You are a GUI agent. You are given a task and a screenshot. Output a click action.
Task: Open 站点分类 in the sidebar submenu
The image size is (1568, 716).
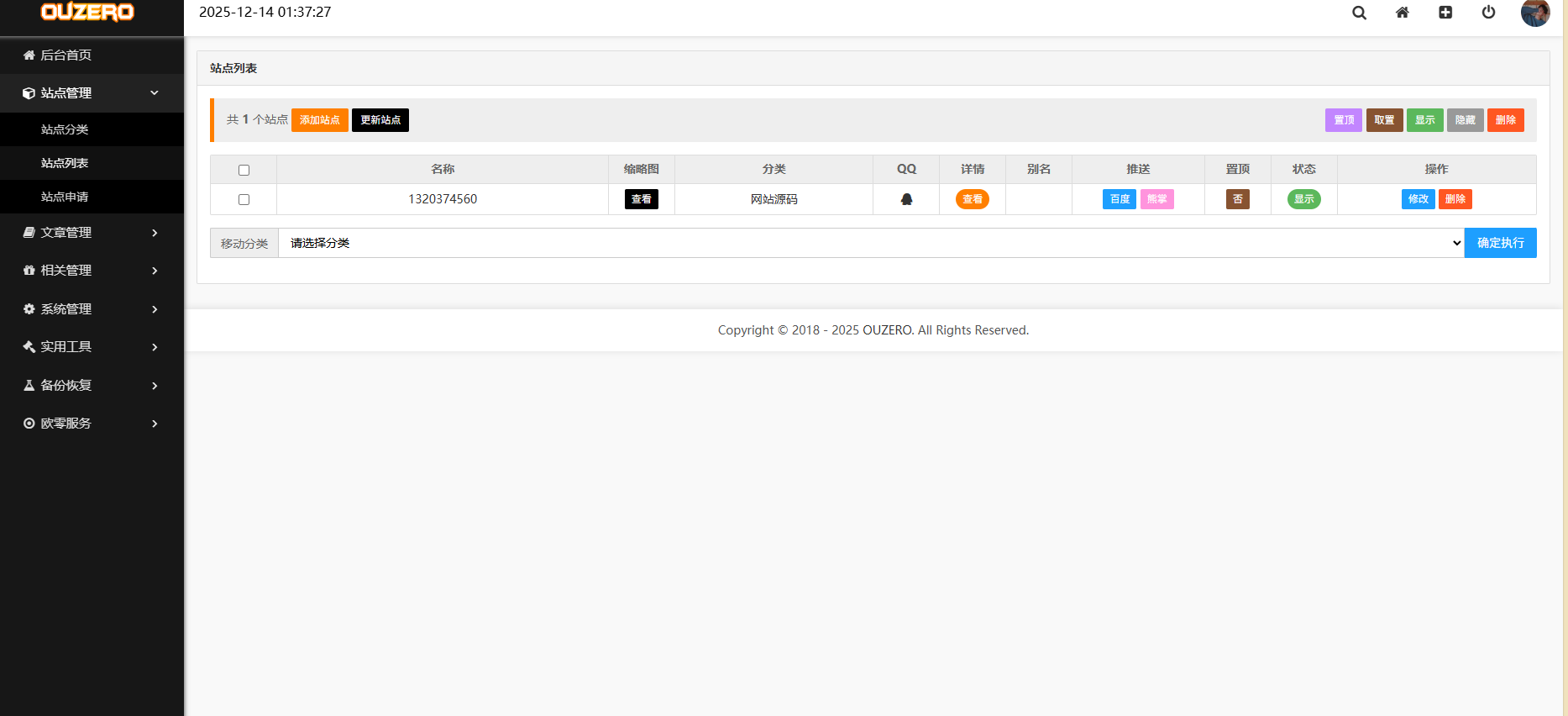[x=65, y=129]
